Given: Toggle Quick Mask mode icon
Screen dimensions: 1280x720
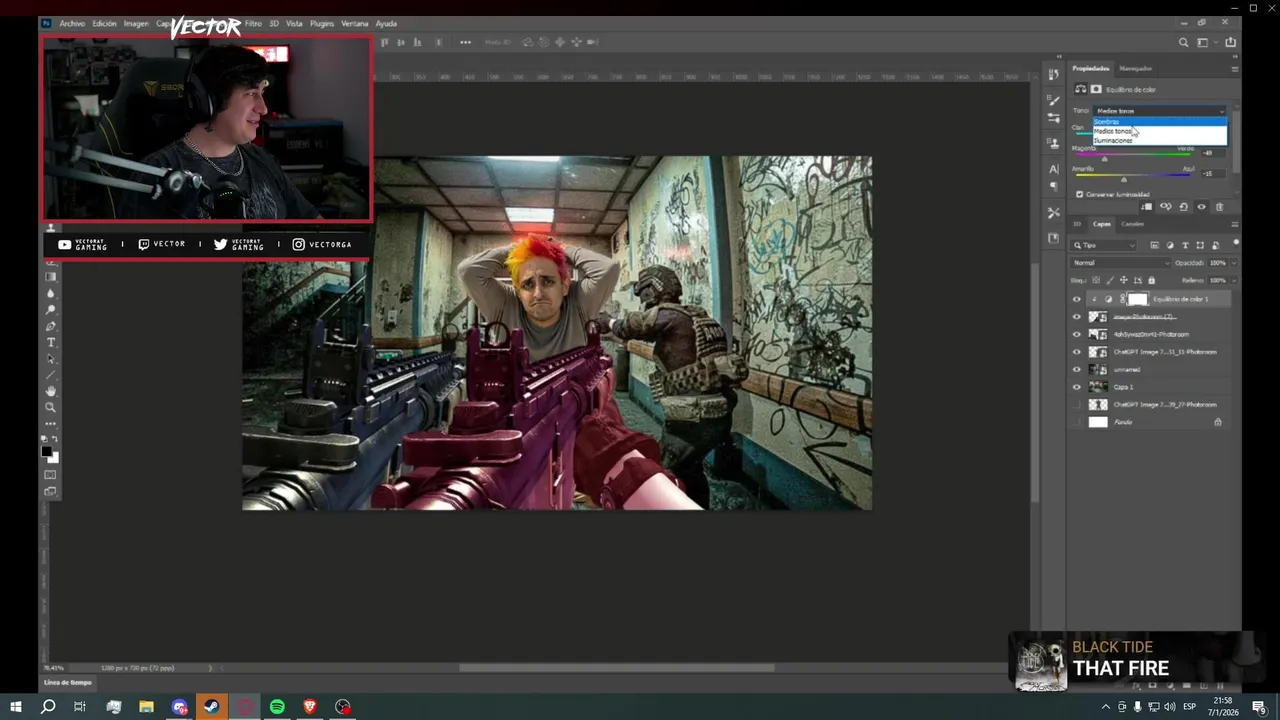Looking at the screenshot, I should pos(50,474).
